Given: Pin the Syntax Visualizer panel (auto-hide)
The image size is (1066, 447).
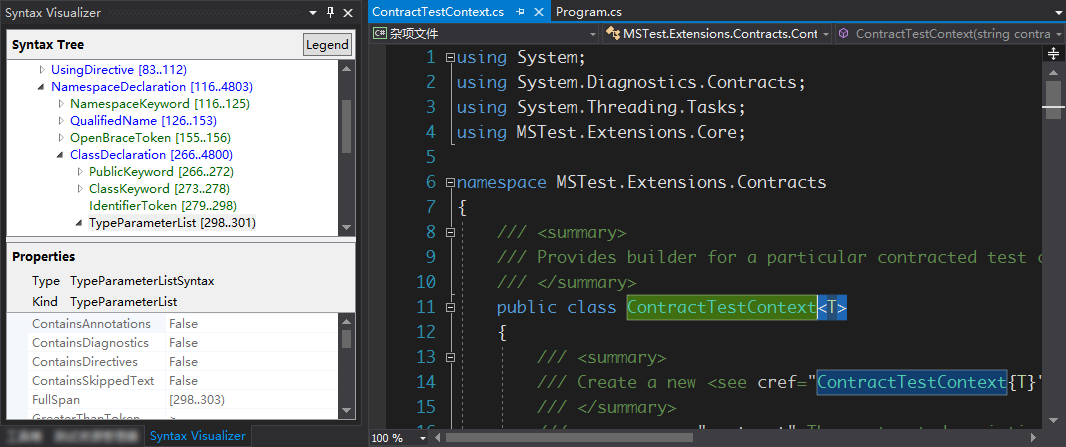Looking at the screenshot, I should coord(329,13).
